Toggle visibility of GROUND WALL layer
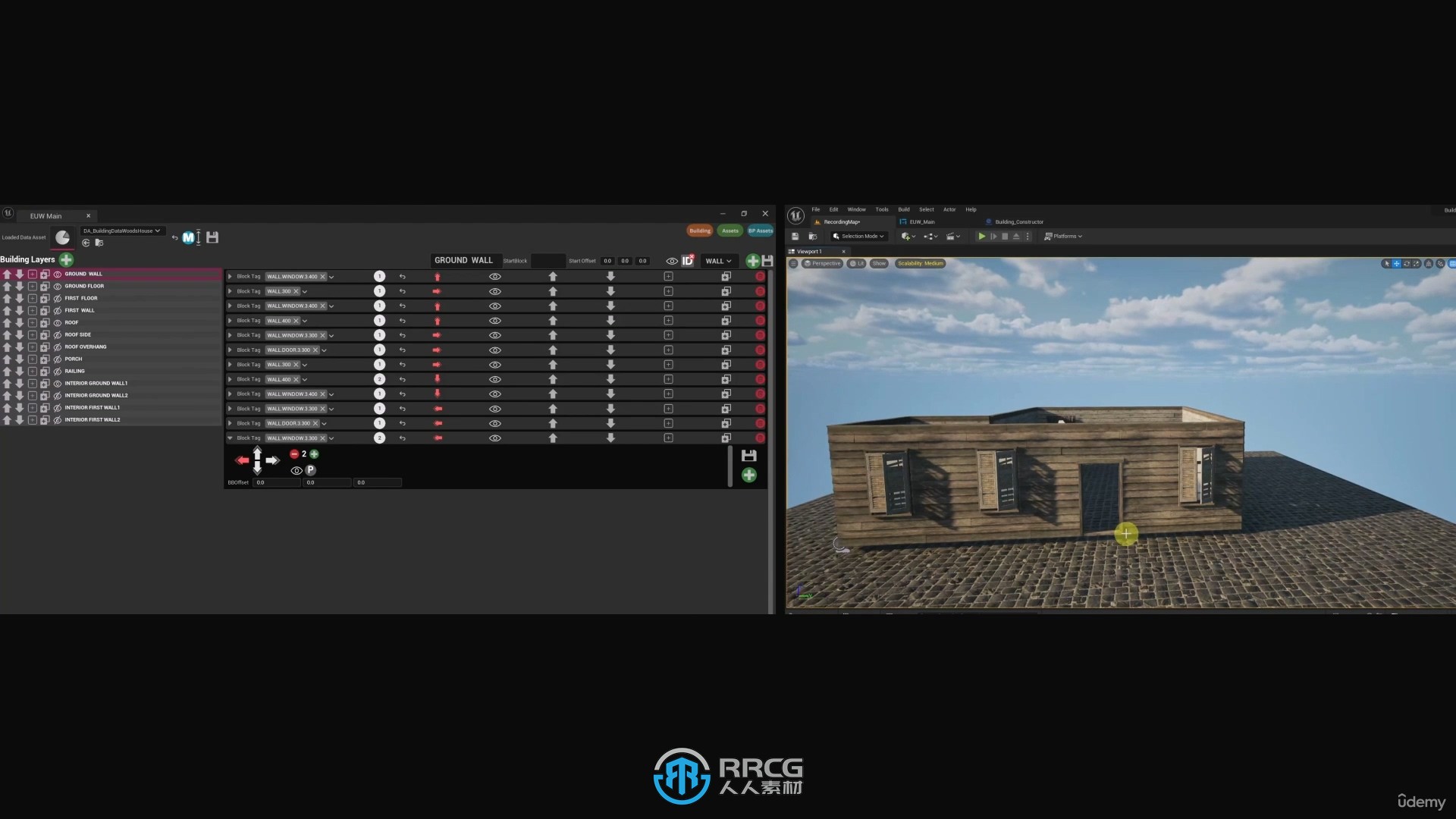This screenshot has height=819, width=1456. point(58,274)
